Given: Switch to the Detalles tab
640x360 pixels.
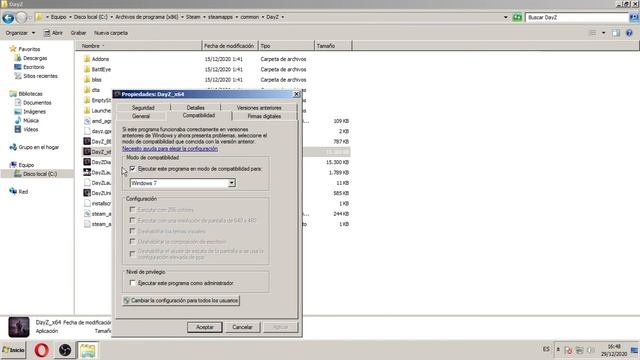Looking at the screenshot, I should pyautogui.click(x=196, y=108).
